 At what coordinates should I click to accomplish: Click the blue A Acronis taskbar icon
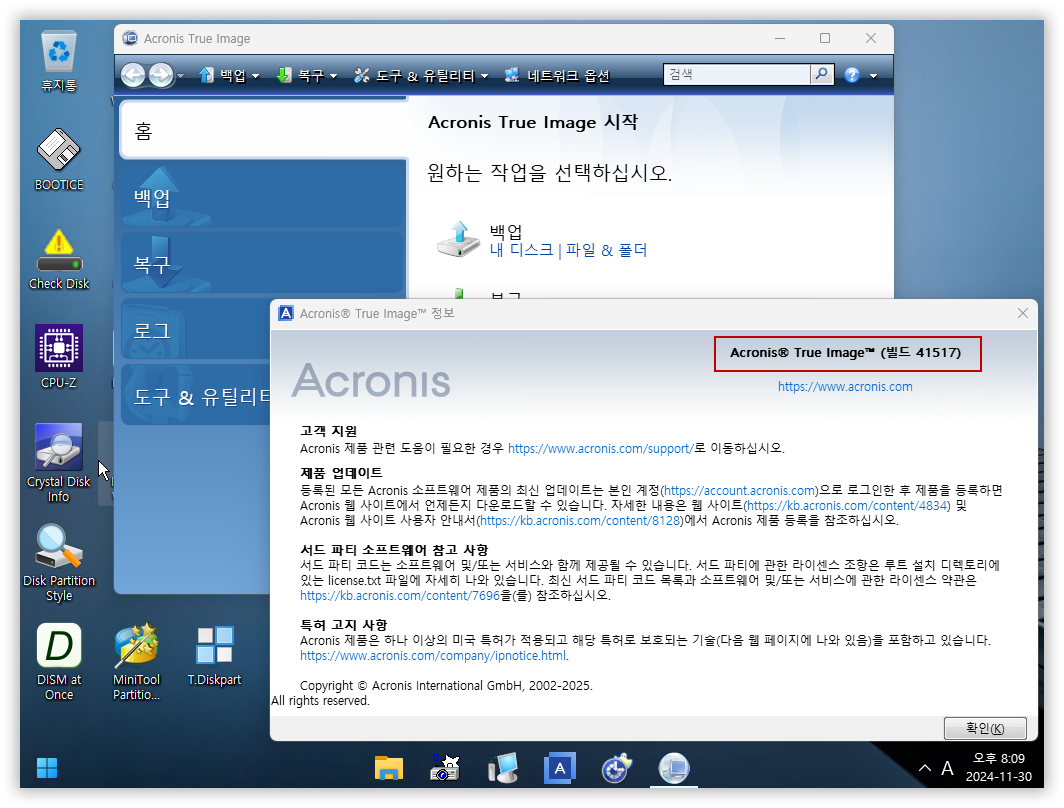560,768
